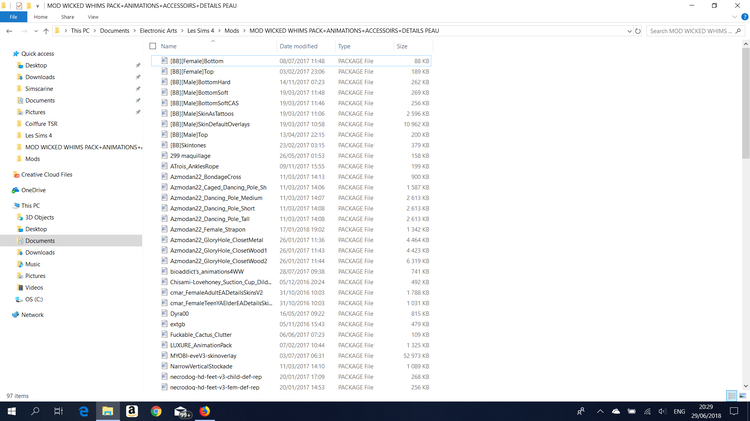Switch to details view layout icon
The width and height of the screenshot is (750, 421).
coord(731,396)
